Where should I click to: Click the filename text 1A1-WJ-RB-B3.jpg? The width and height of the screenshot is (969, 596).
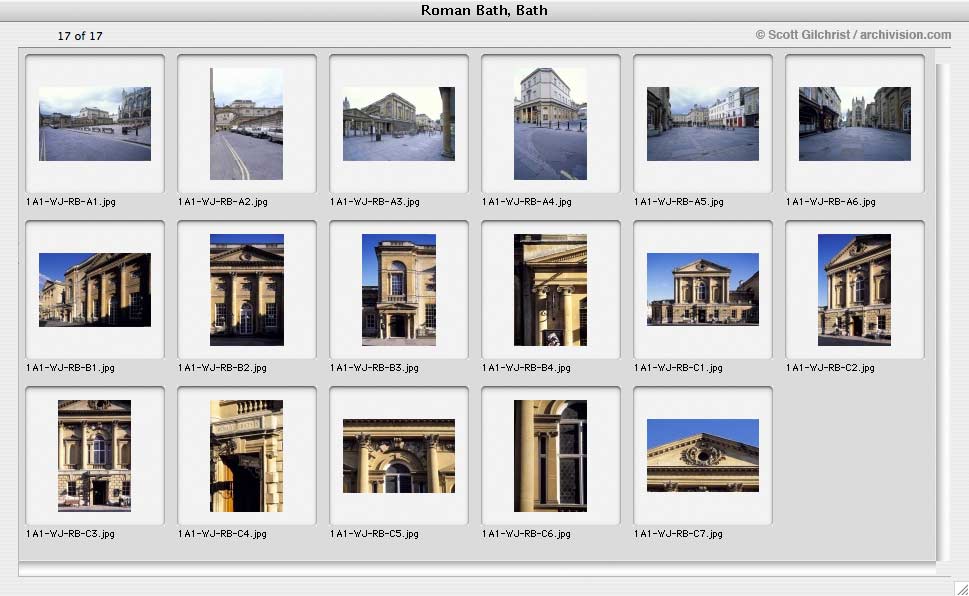pos(374,367)
